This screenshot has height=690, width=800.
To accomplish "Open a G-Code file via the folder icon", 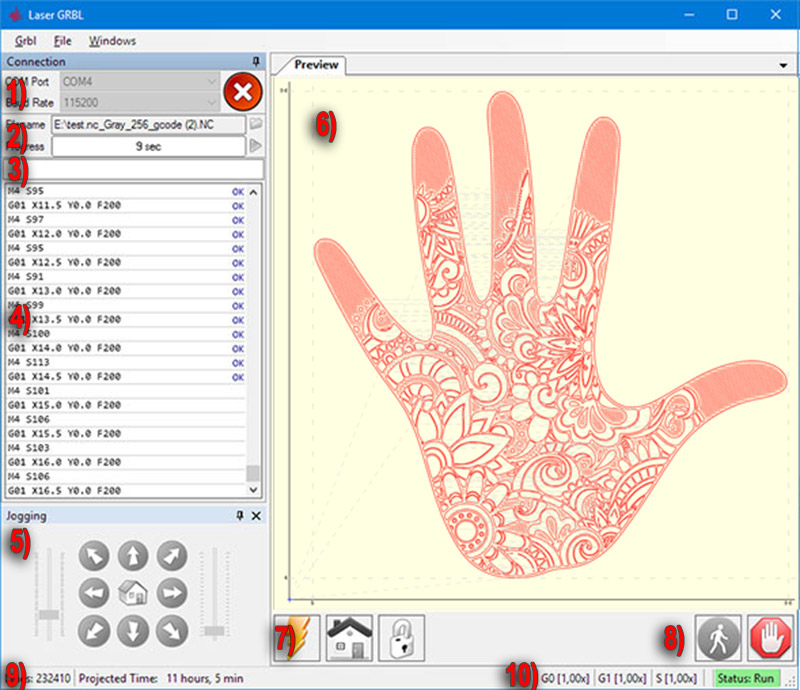I will [257, 124].
